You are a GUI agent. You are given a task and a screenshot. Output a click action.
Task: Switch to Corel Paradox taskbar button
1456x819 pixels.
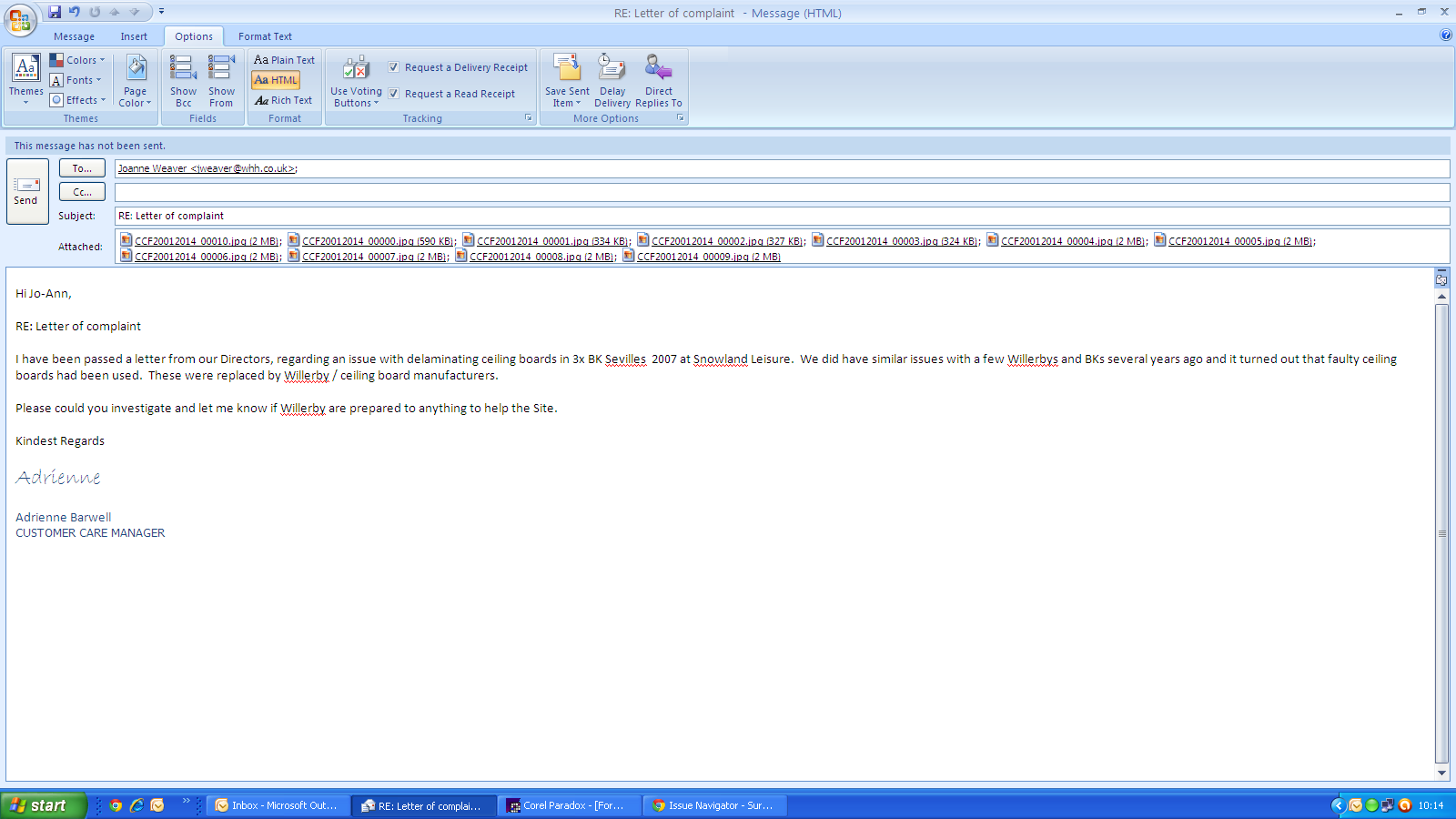571,805
